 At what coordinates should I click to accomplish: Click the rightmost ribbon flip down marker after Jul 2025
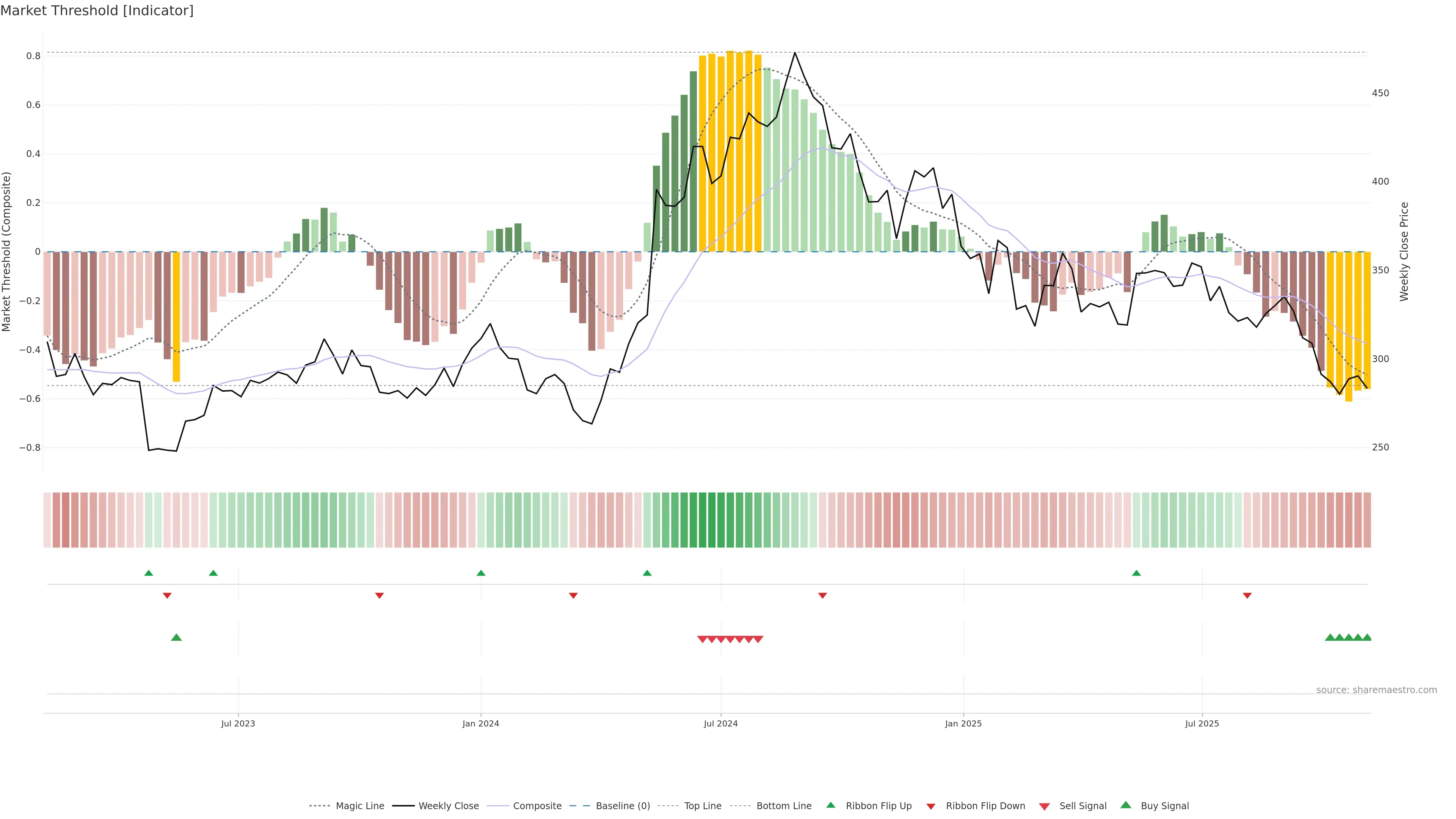coord(1247,595)
